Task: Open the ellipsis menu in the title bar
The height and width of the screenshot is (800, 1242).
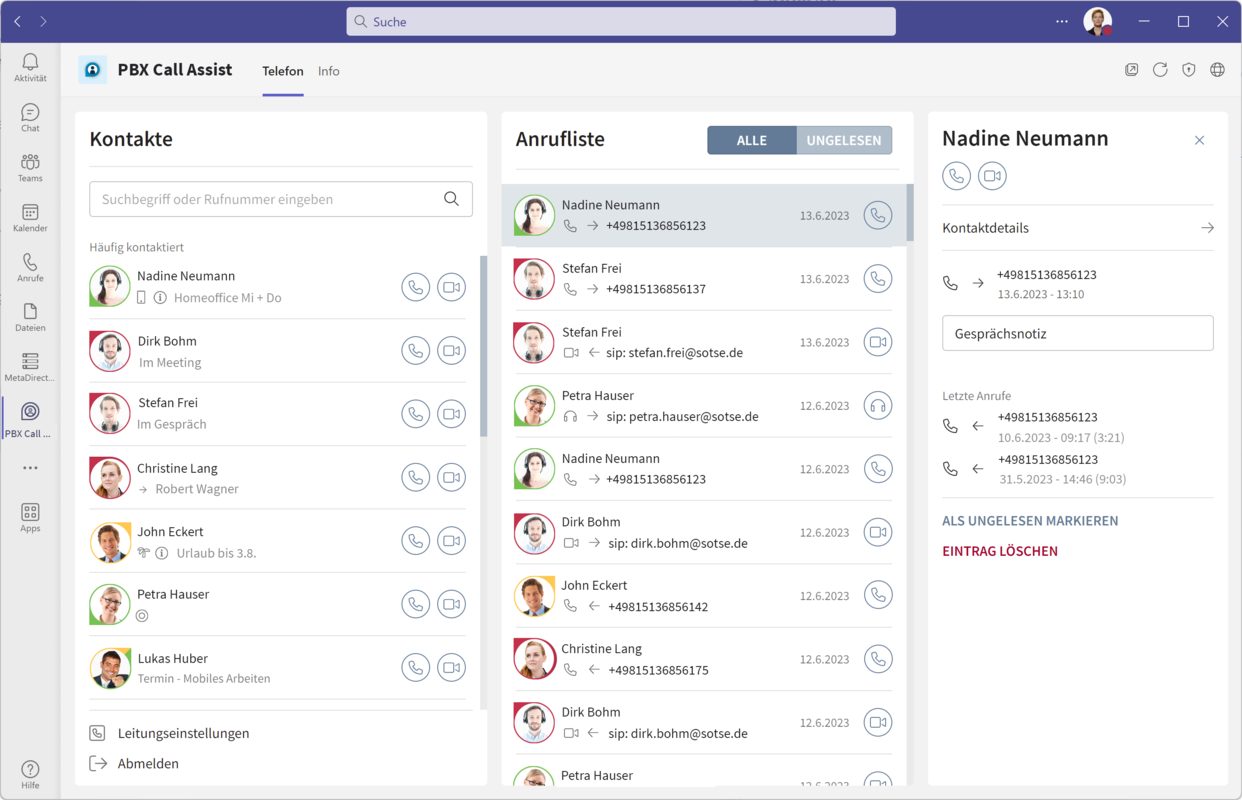Action: [1061, 21]
